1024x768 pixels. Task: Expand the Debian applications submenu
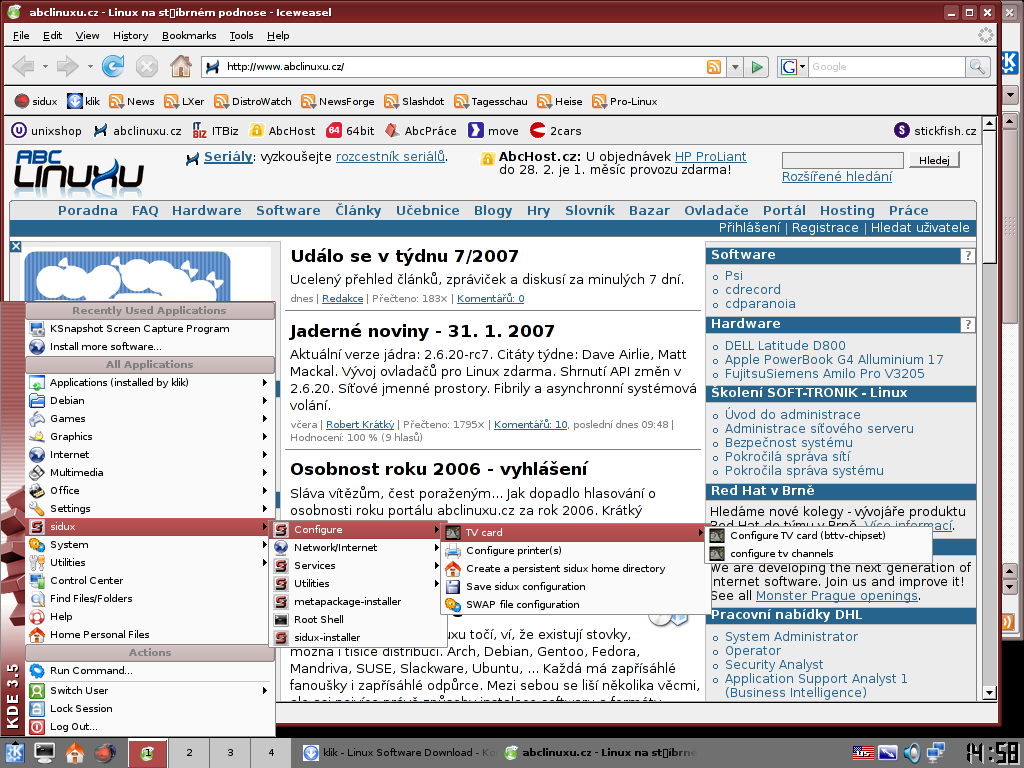click(x=150, y=400)
